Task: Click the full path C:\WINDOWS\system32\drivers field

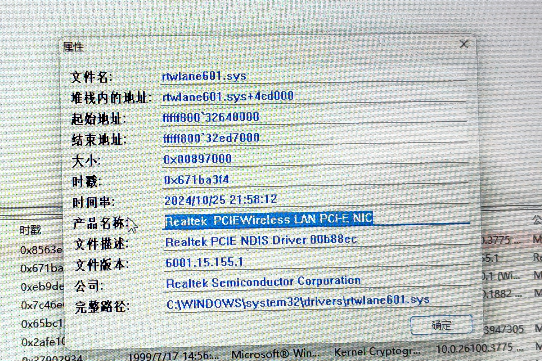Action: tap(318, 302)
